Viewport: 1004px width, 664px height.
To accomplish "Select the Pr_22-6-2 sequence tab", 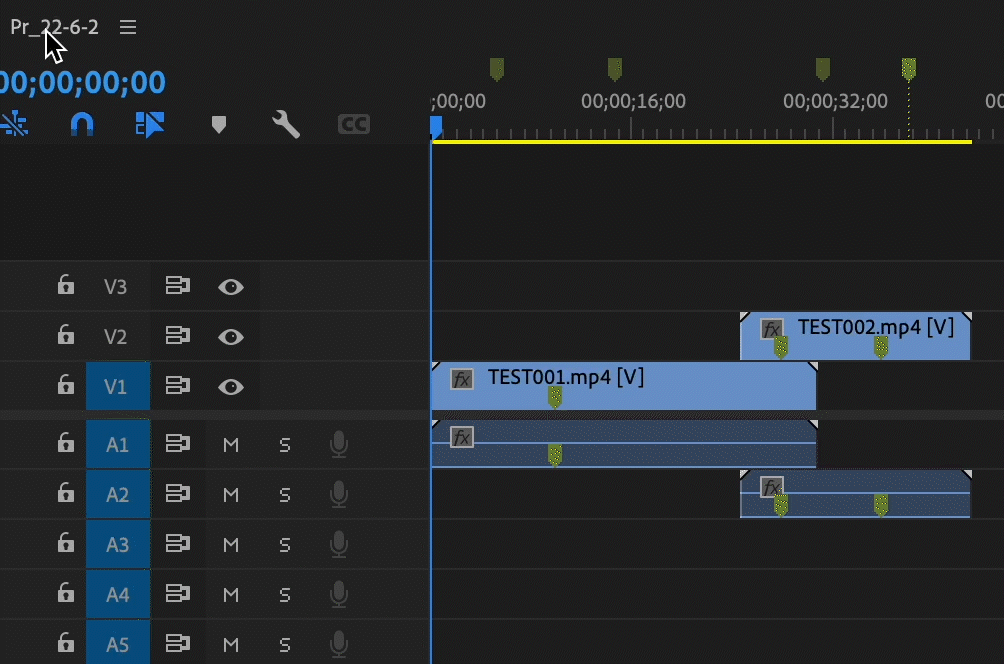I will (54, 27).
